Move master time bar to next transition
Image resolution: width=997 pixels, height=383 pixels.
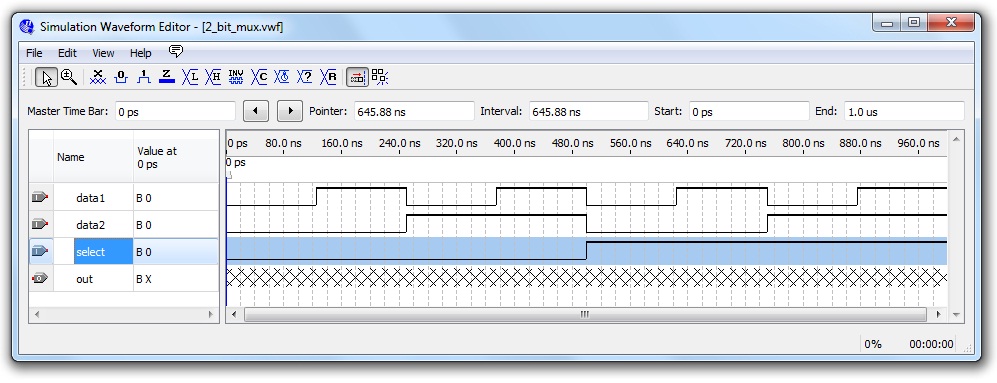click(291, 111)
